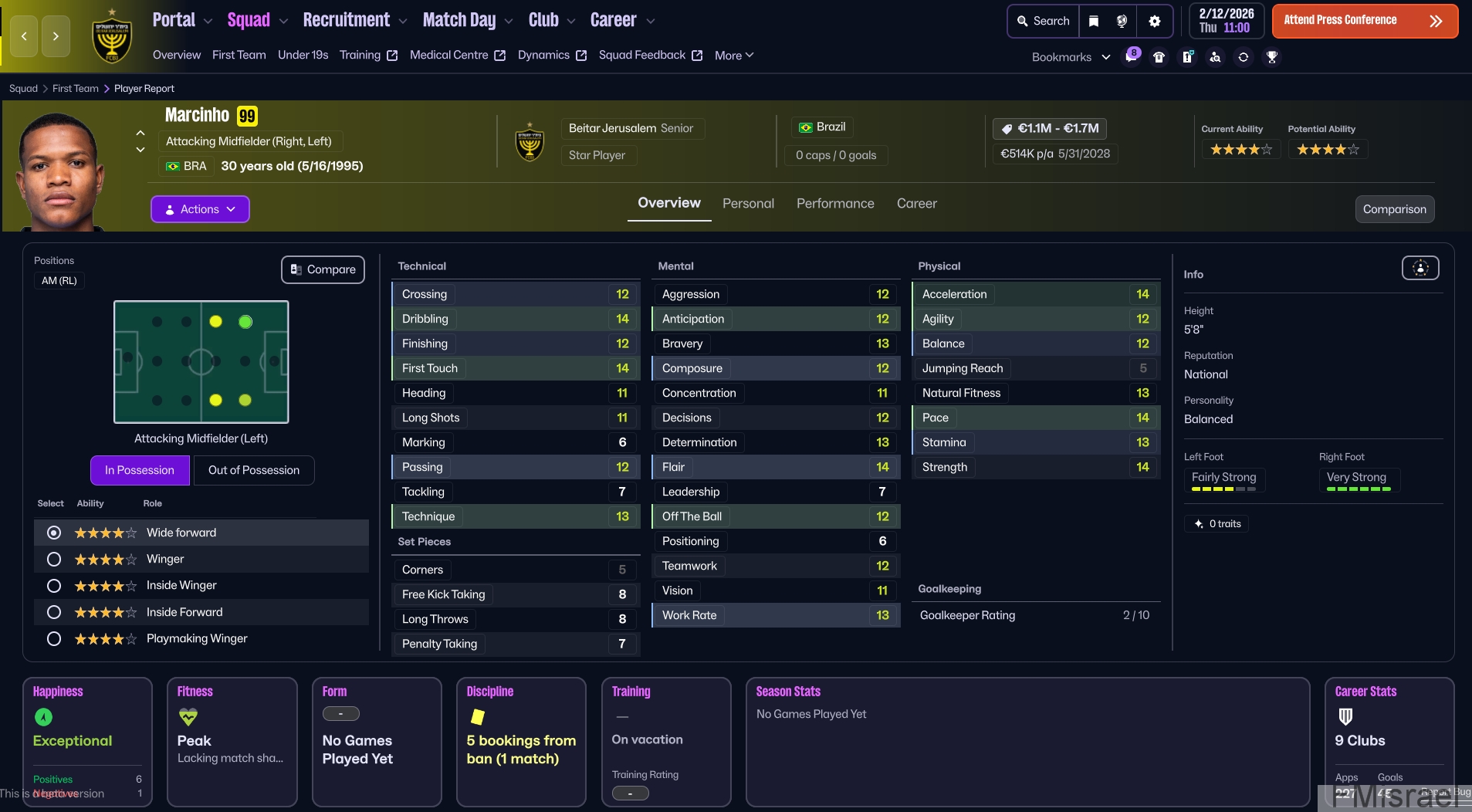Click the globe world icon
This screenshot has height=812, width=1472.
[1122, 22]
